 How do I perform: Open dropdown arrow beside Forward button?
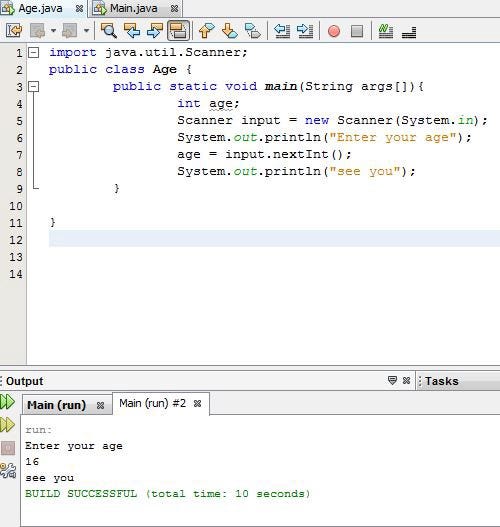pos(86,31)
